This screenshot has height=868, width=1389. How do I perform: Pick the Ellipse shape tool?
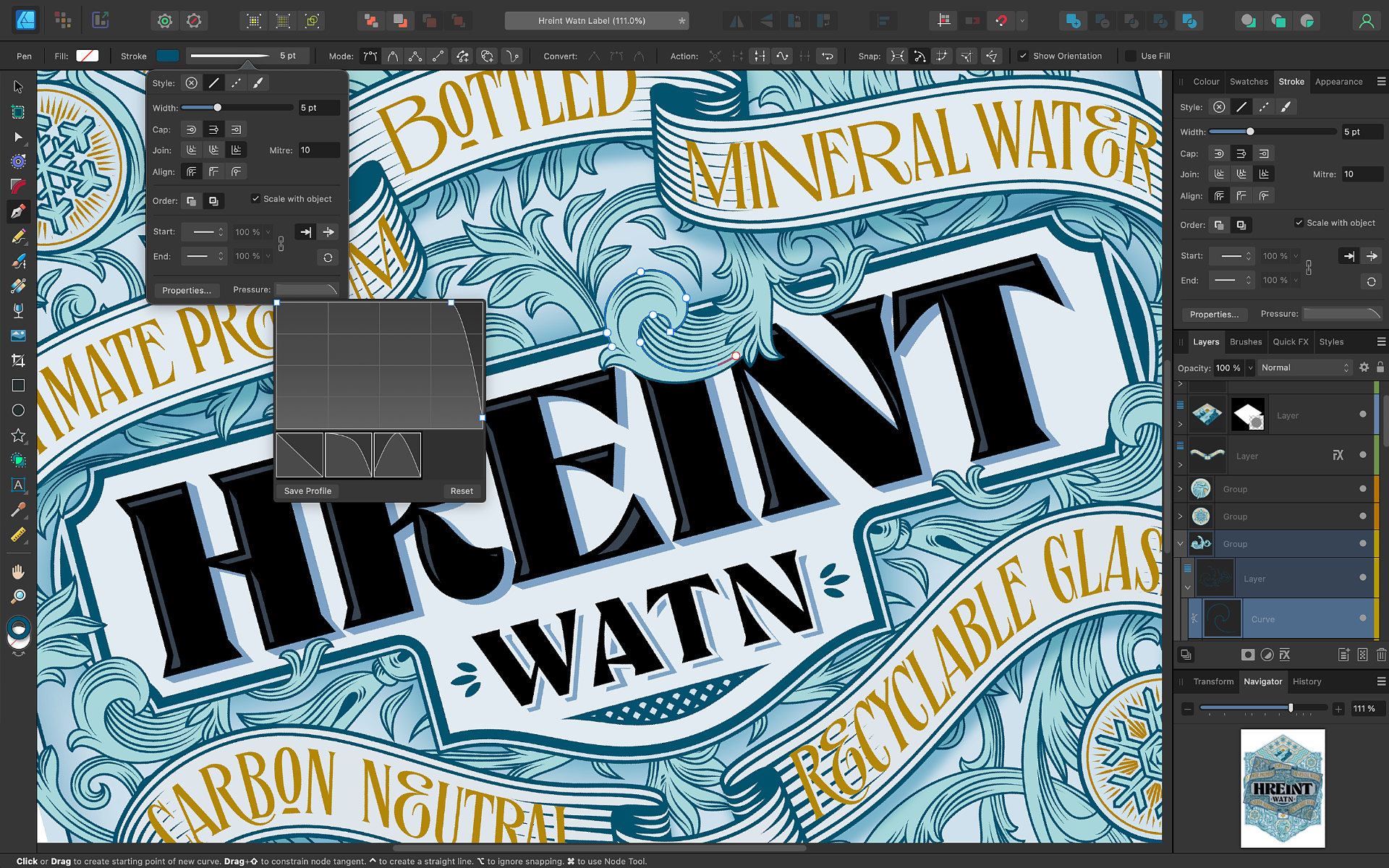(18, 410)
